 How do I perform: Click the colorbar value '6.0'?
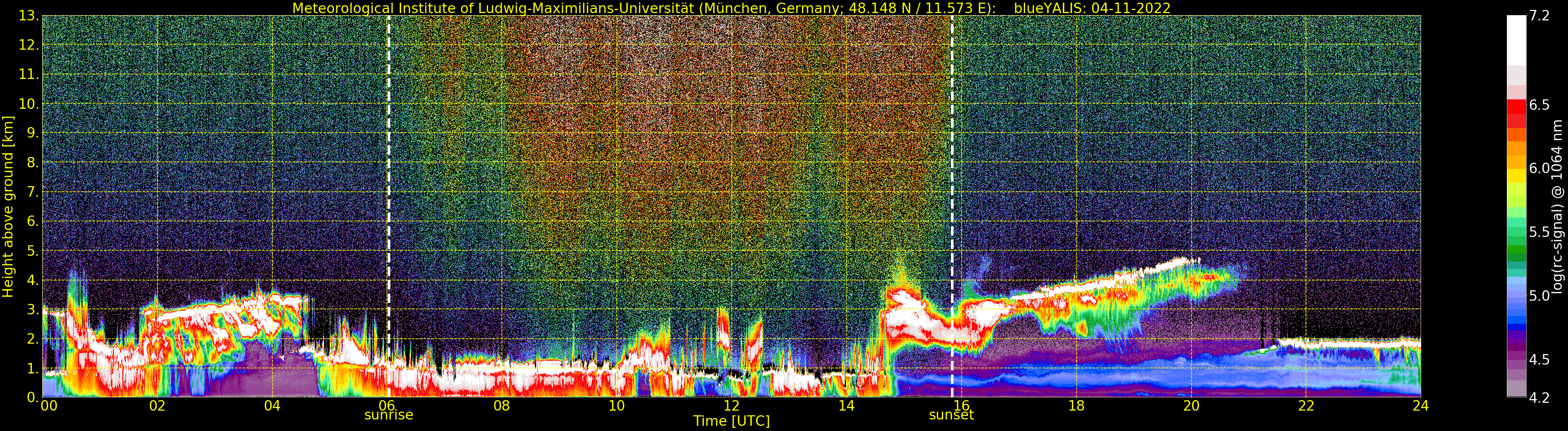1539,168
